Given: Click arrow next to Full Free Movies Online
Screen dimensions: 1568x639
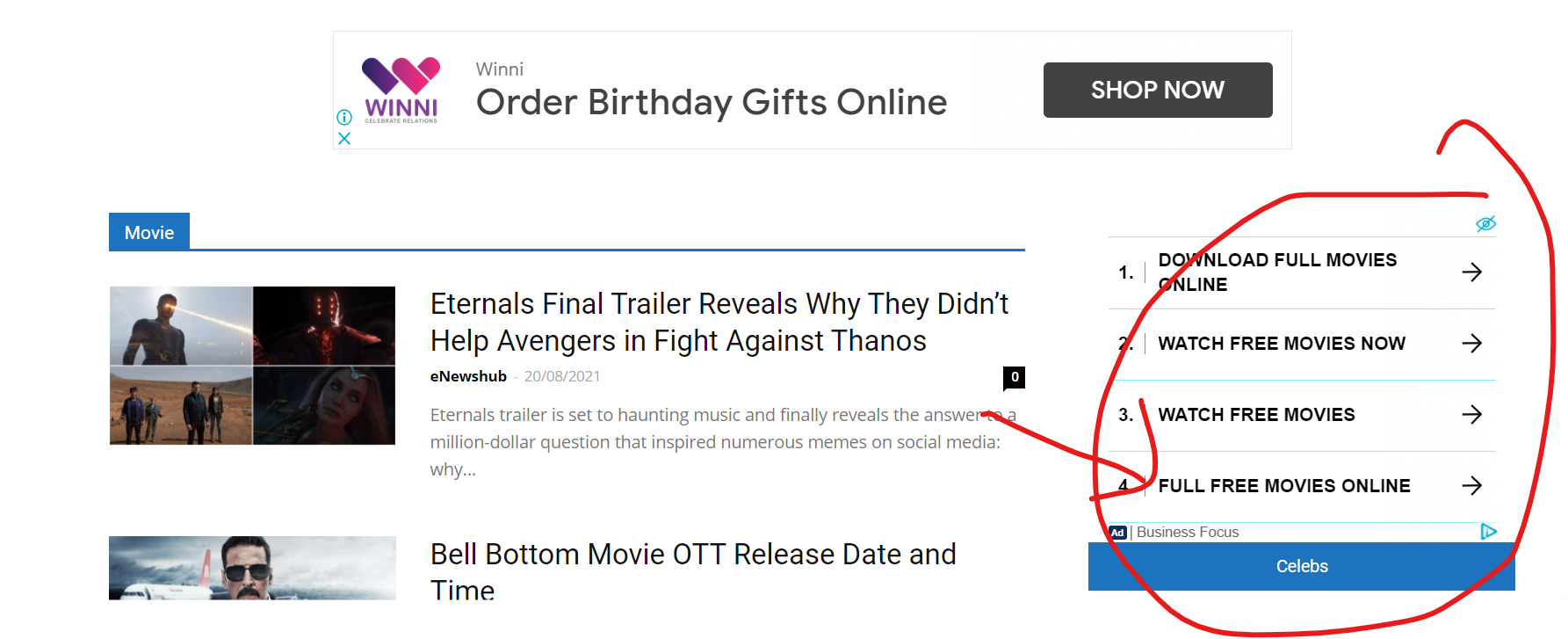Looking at the screenshot, I should pos(1472,486).
